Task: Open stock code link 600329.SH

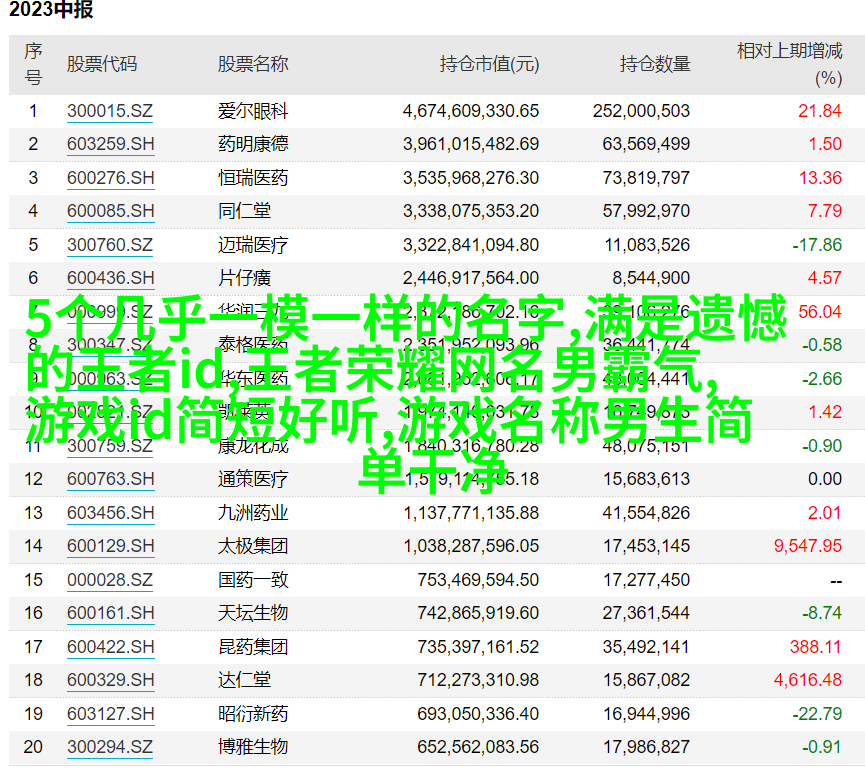Action: point(110,680)
